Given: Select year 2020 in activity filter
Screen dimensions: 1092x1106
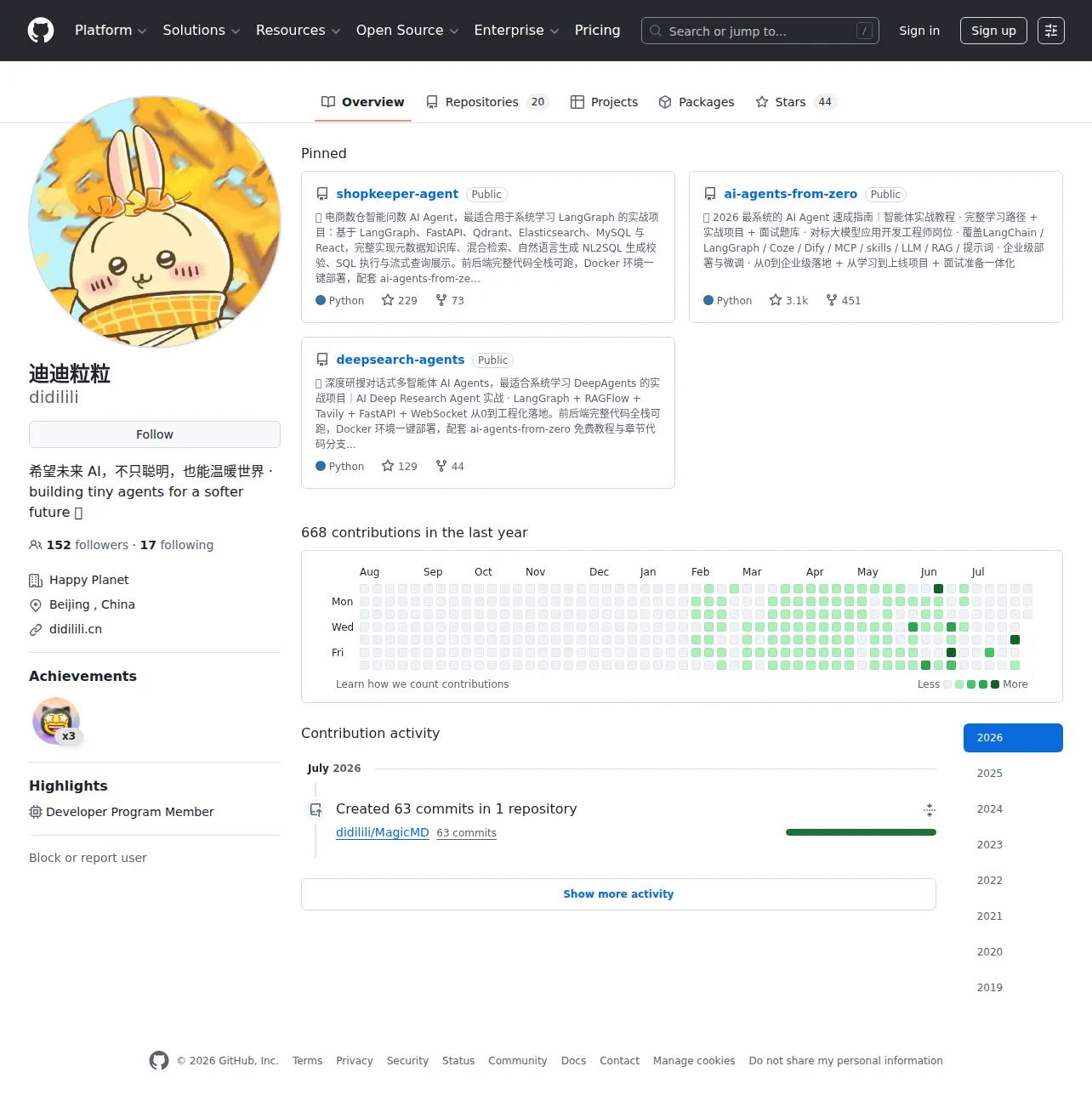Looking at the screenshot, I should pyautogui.click(x=1013, y=952).
